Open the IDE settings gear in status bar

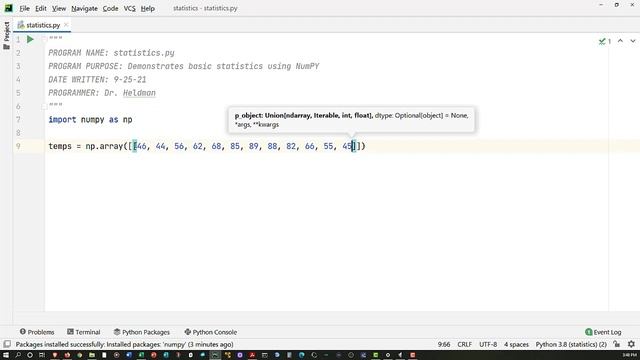coord(631,344)
